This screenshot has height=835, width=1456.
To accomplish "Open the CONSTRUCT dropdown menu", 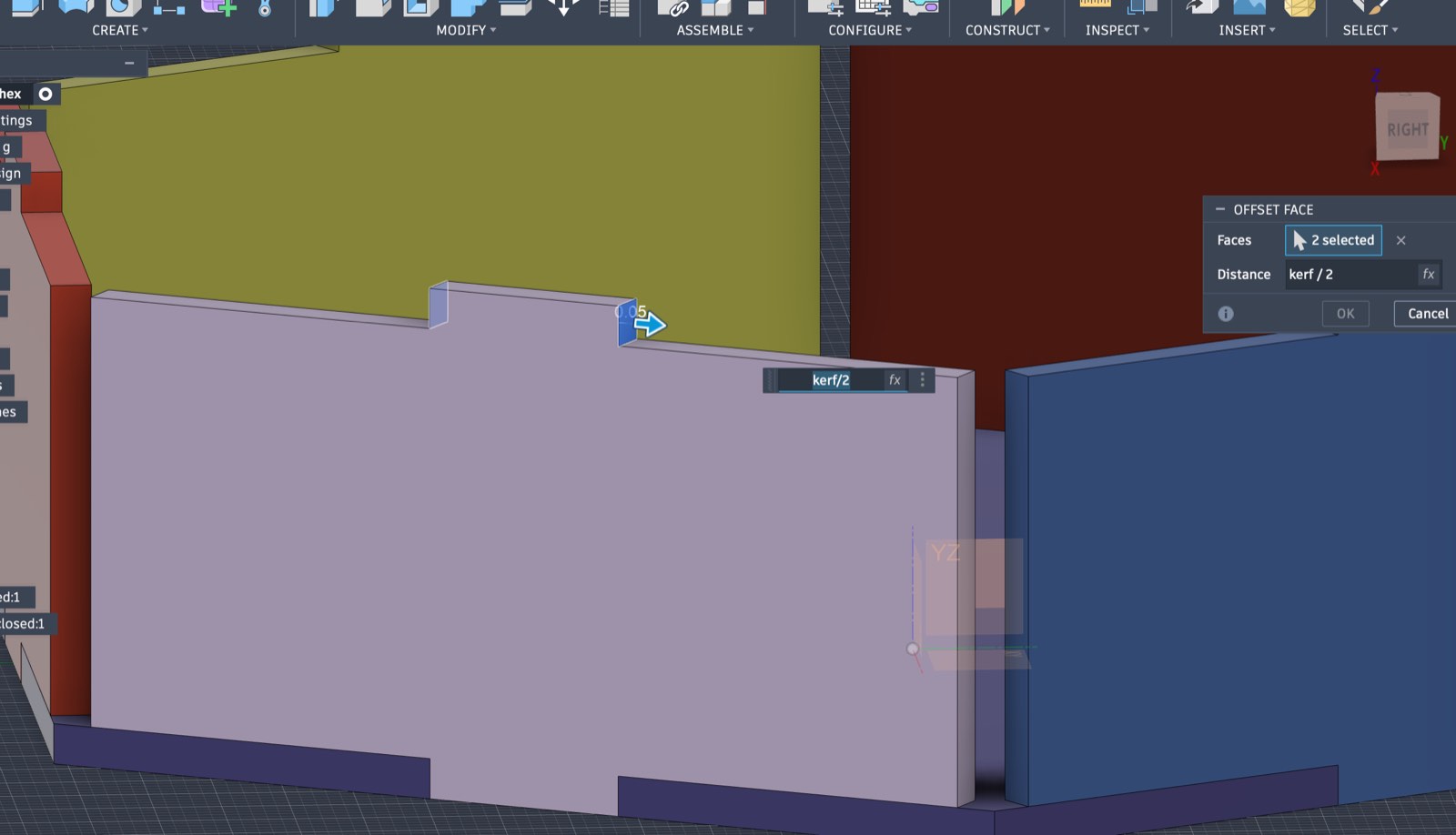I will 1007,30.
